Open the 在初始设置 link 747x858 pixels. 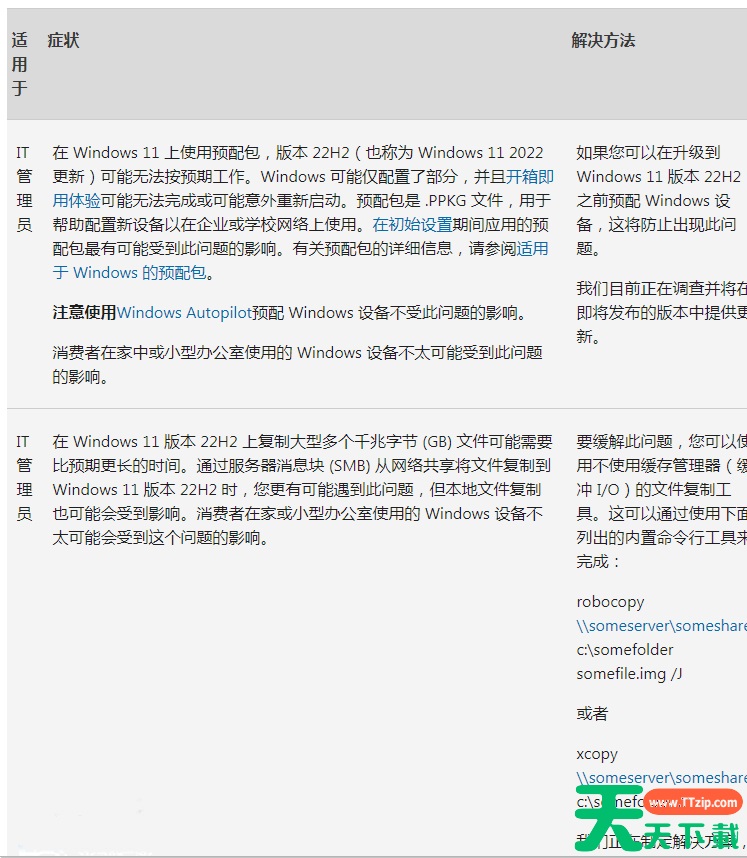(413, 224)
